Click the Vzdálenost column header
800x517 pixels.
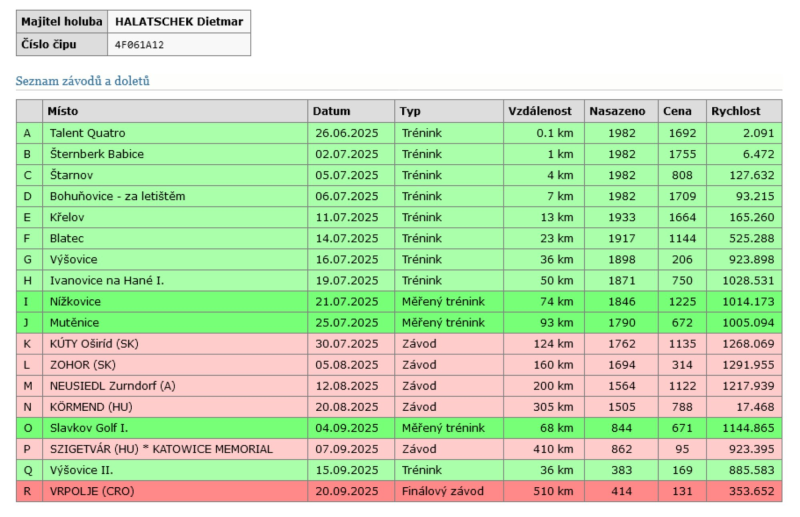tap(540, 111)
